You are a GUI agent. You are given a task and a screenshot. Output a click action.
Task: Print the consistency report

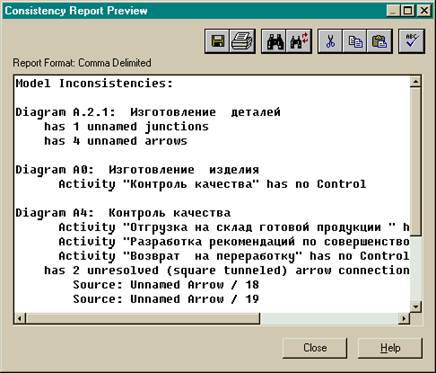(242, 41)
